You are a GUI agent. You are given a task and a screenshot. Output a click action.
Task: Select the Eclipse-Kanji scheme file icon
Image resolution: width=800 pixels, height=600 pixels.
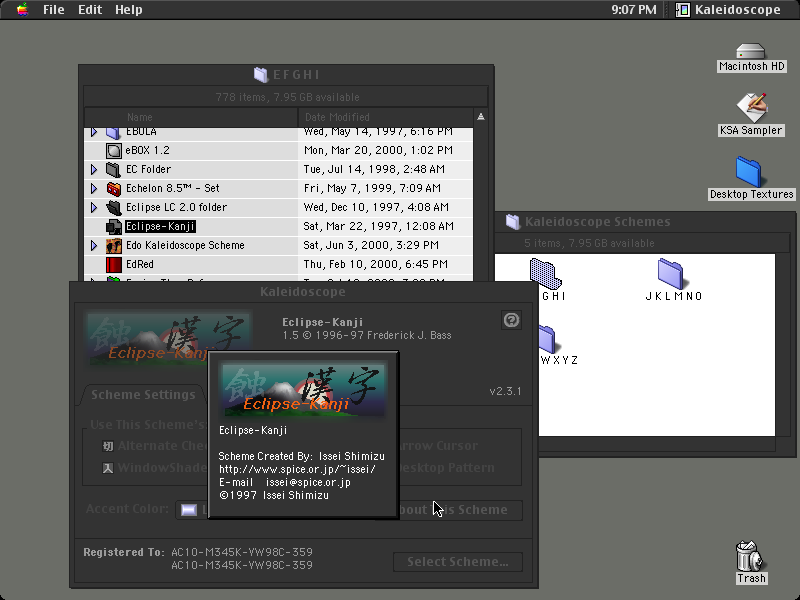click(113, 227)
